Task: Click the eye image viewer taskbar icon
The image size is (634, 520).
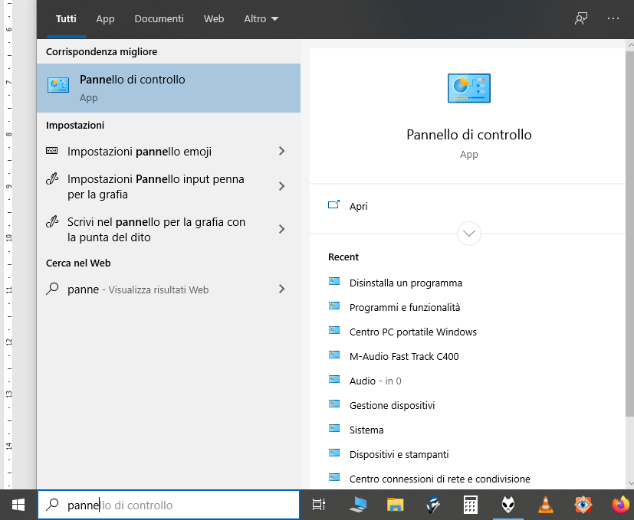Action: (583, 505)
